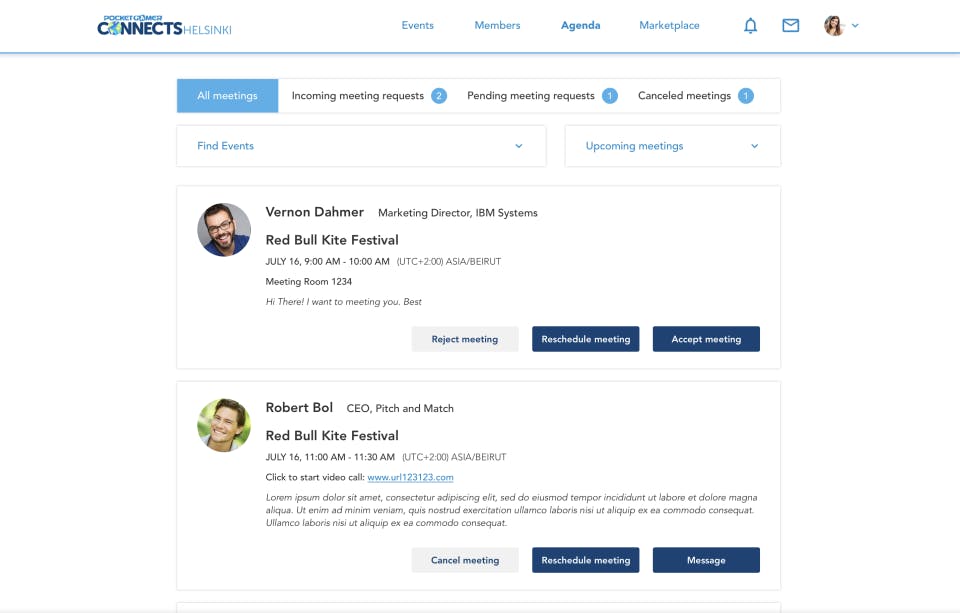Viewport: 960px width, 613px height.
Task: Switch to the All meetings tab
Action: [x=228, y=96]
